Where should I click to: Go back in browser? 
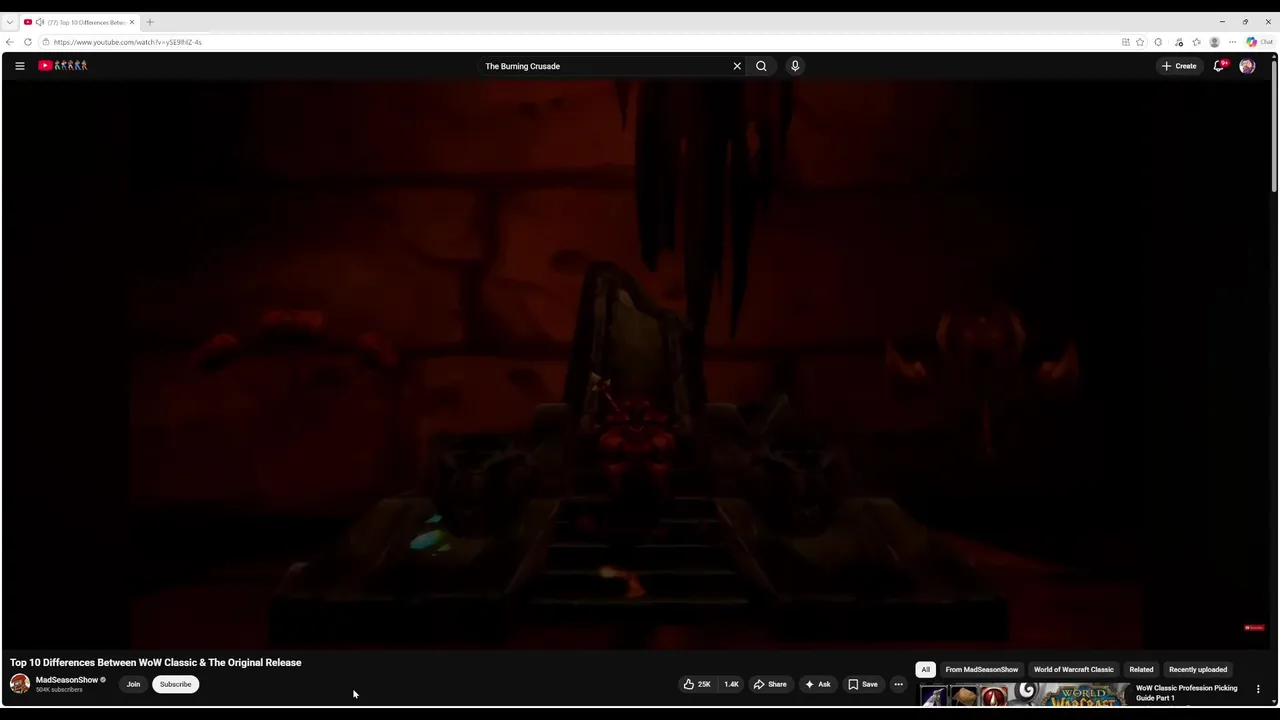(x=9, y=42)
